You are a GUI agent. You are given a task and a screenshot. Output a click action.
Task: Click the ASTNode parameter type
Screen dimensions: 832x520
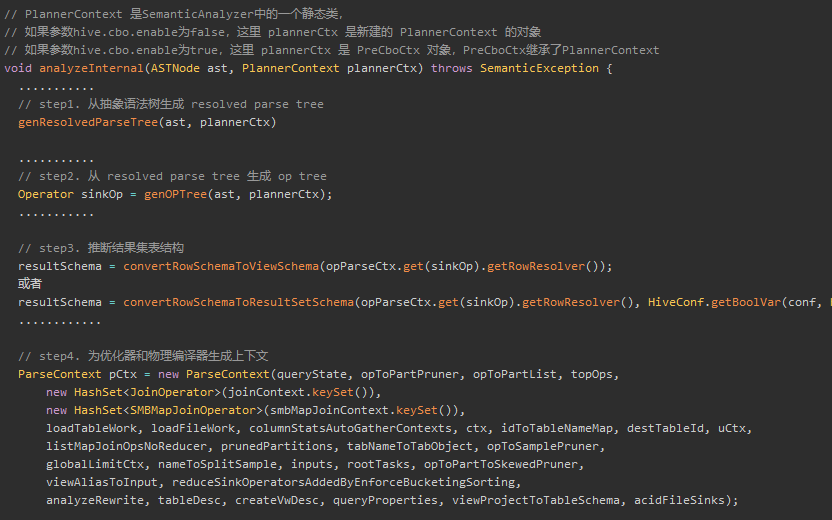coord(172,68)
